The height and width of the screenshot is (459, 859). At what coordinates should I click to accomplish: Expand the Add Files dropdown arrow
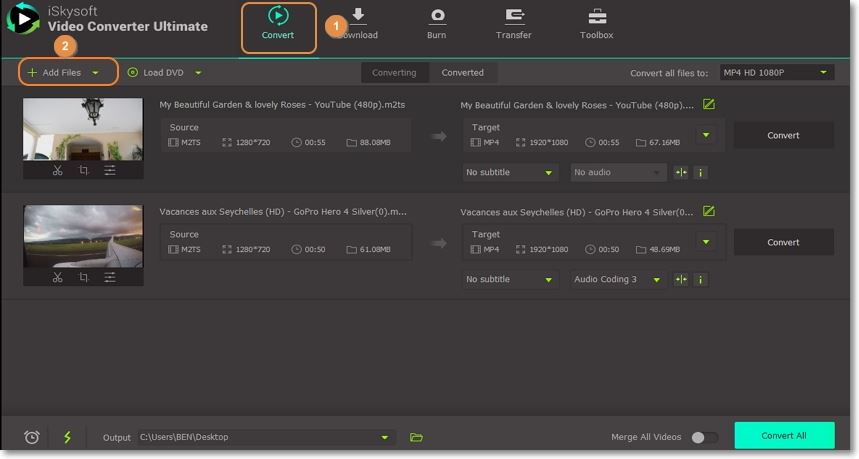[x=95, y=73]
